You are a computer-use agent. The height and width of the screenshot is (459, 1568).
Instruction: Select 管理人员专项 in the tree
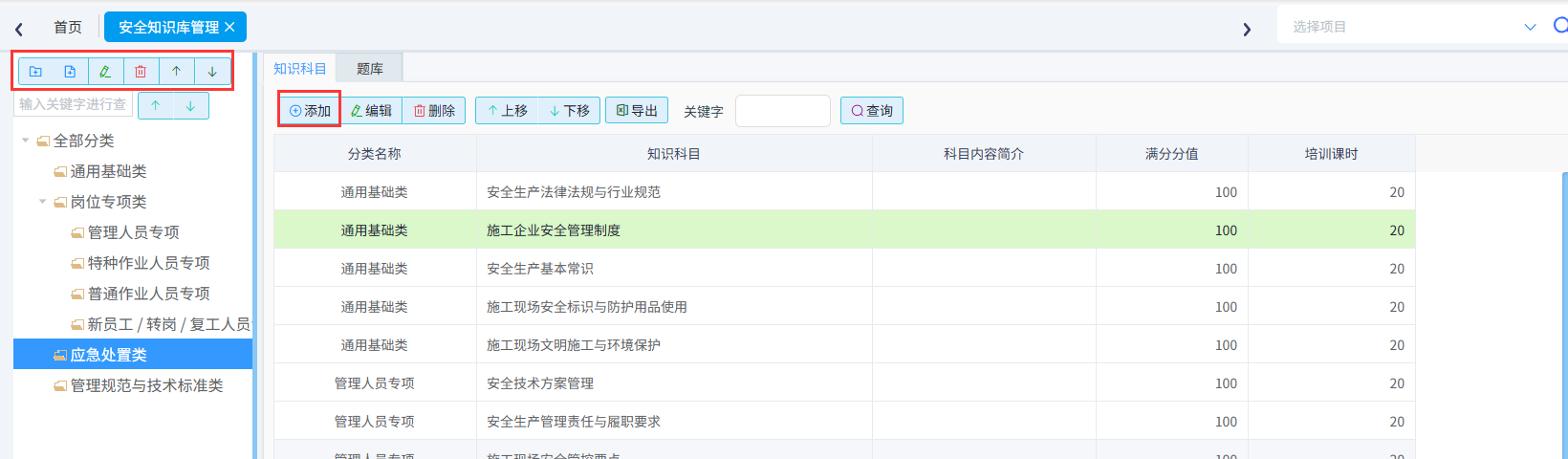[x=133, y=232]
